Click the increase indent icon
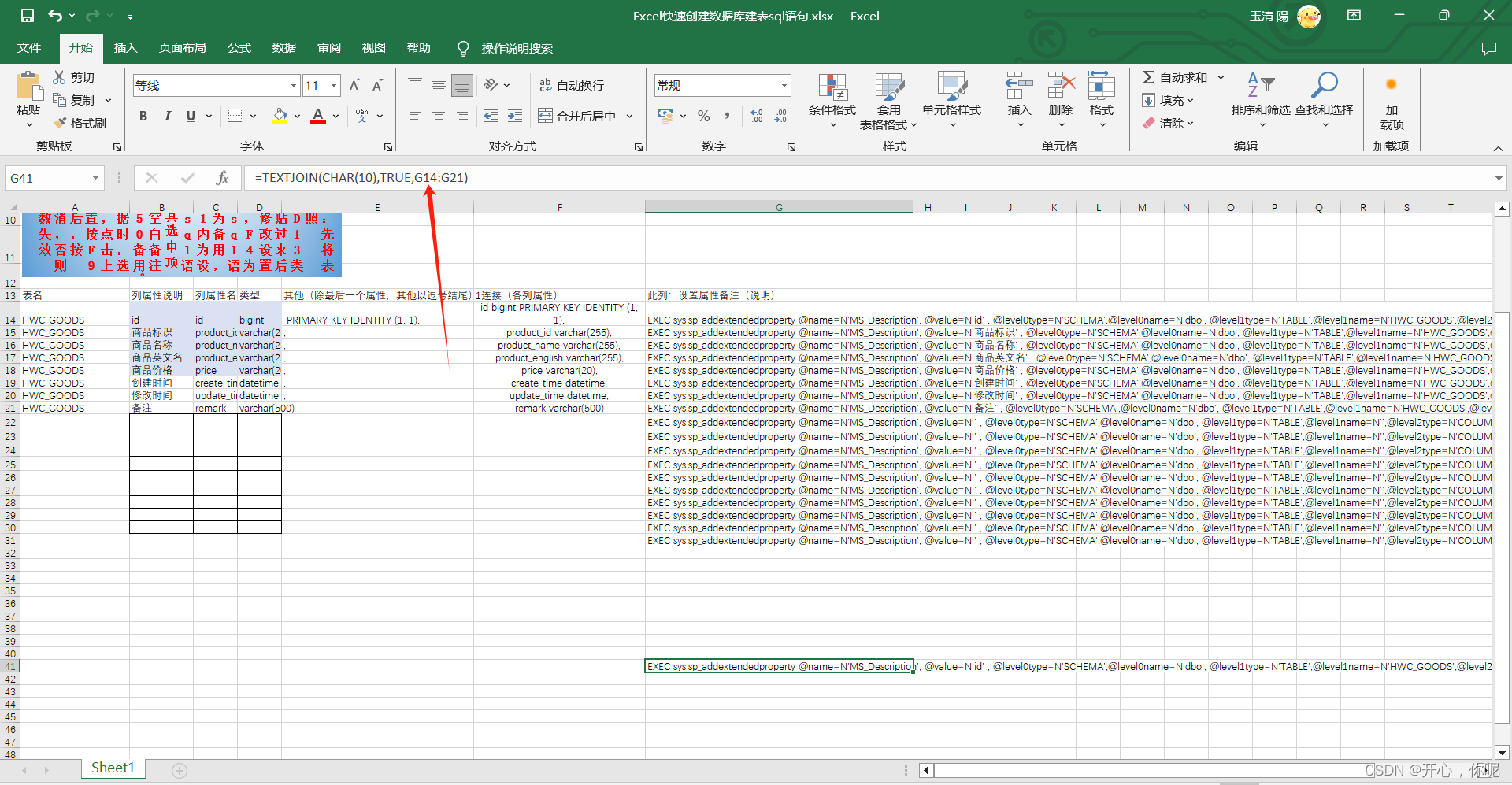Screen dimensions: 1512x785 click(x=515, y=116)
